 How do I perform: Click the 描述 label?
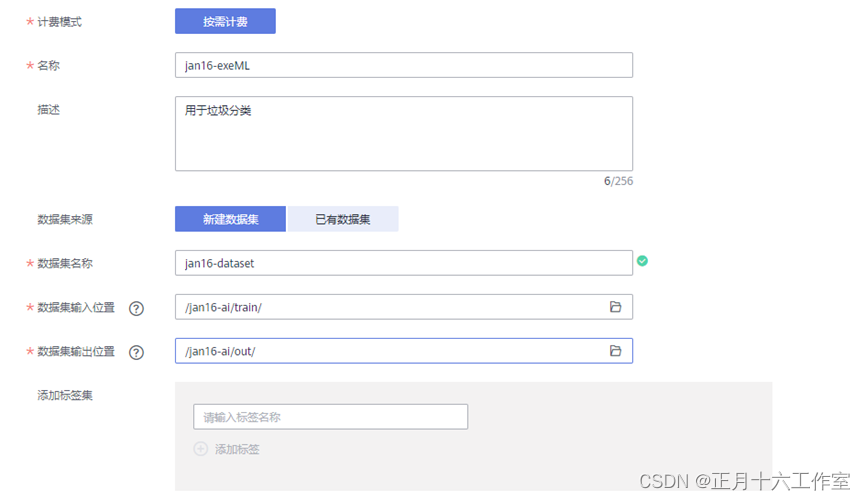point(49,110)
